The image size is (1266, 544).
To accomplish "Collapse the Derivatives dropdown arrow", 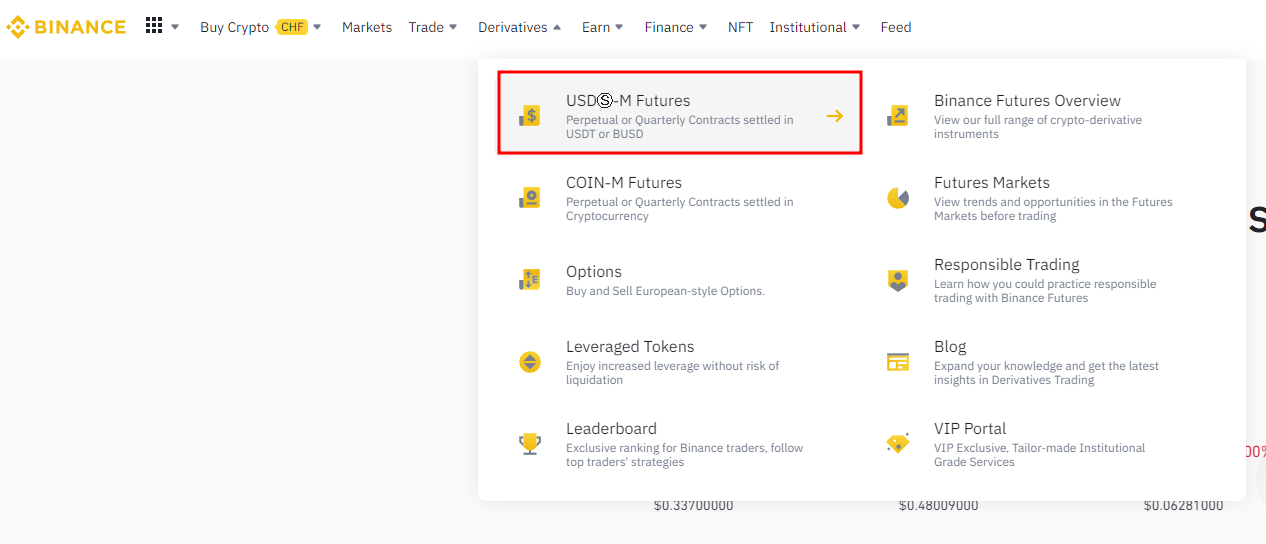I will point(557,27).
